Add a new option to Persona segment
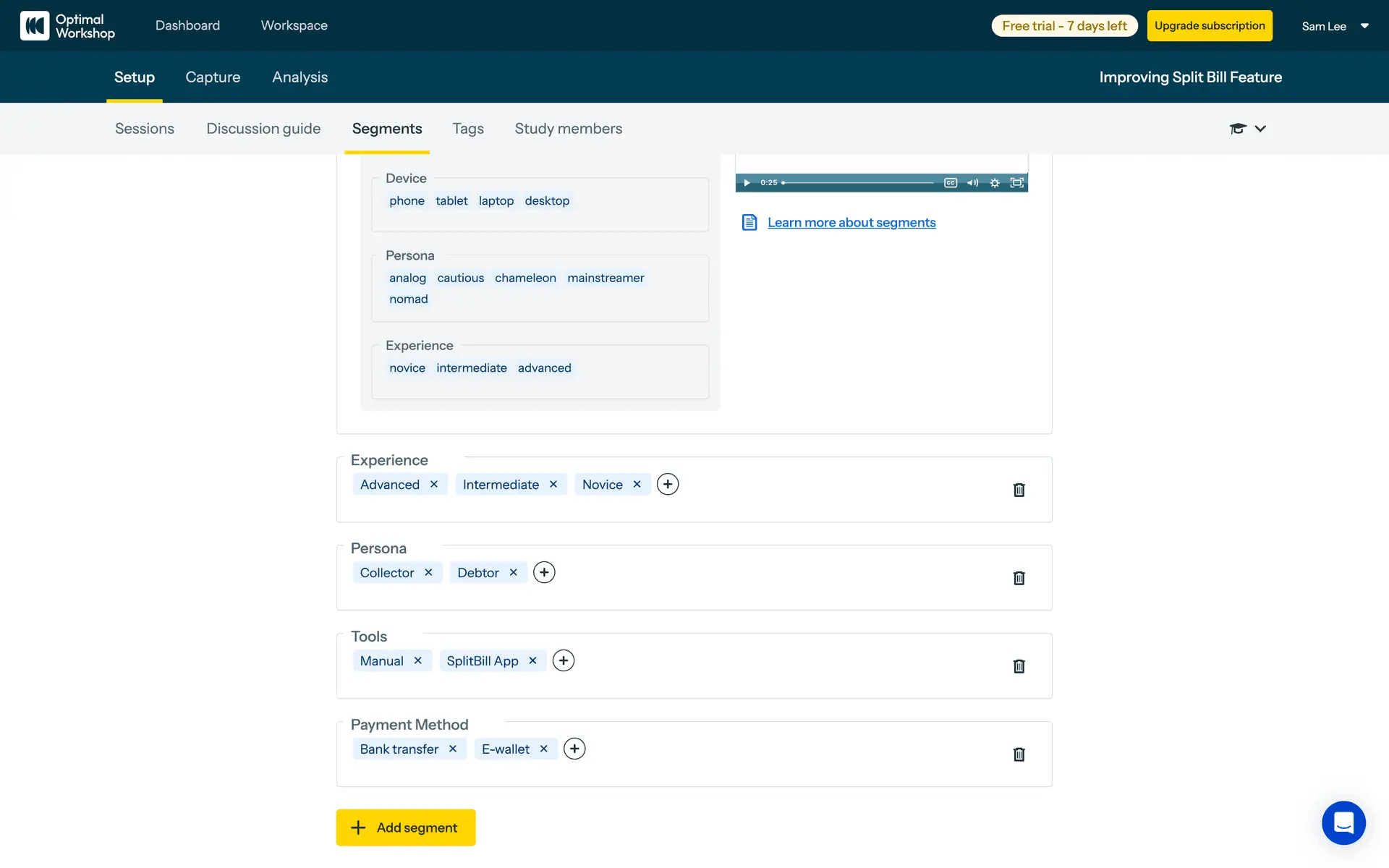1389x868 pixels. coord(544,572)
